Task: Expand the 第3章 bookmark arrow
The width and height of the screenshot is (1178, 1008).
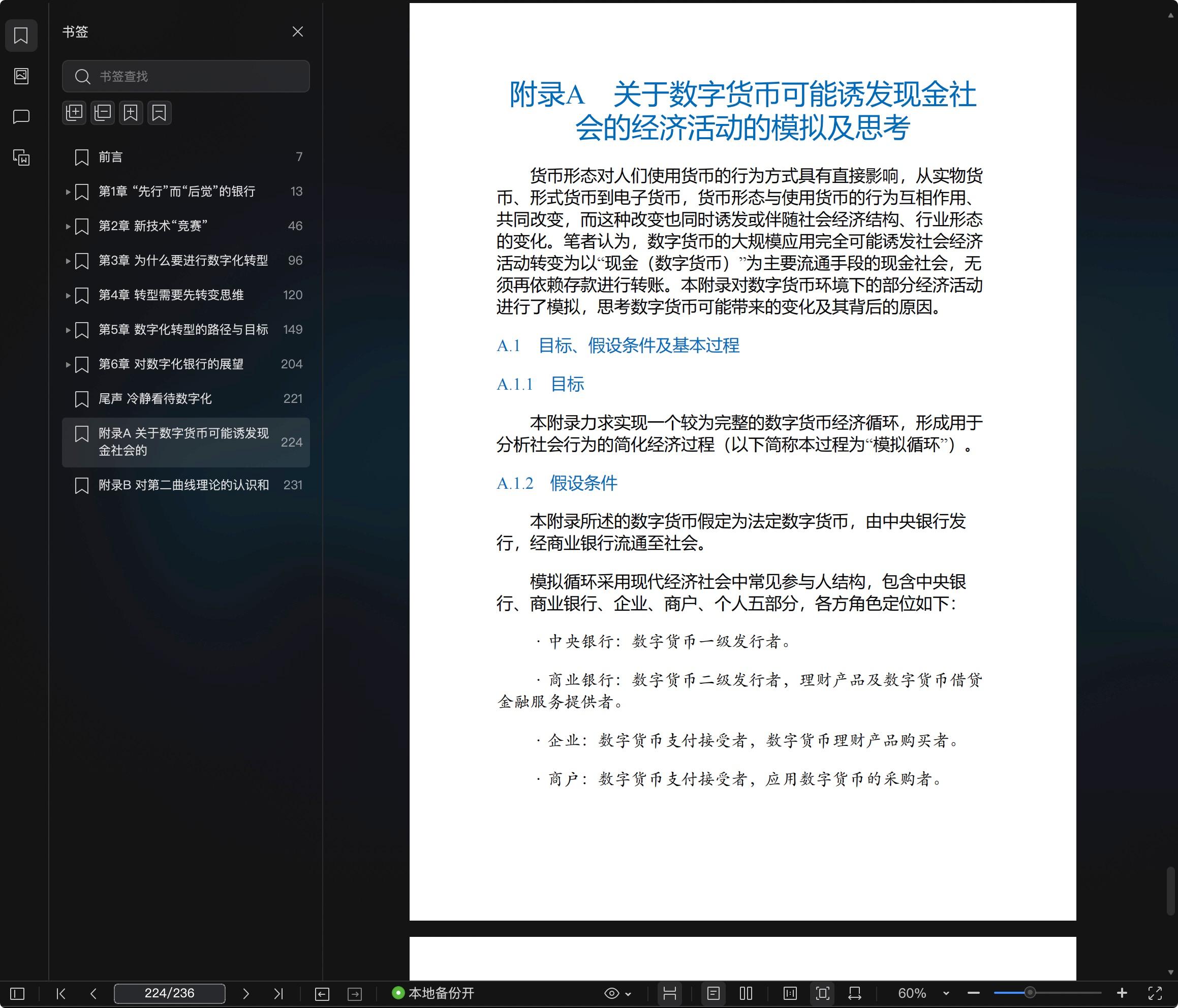Action: (x=68, y=261)
